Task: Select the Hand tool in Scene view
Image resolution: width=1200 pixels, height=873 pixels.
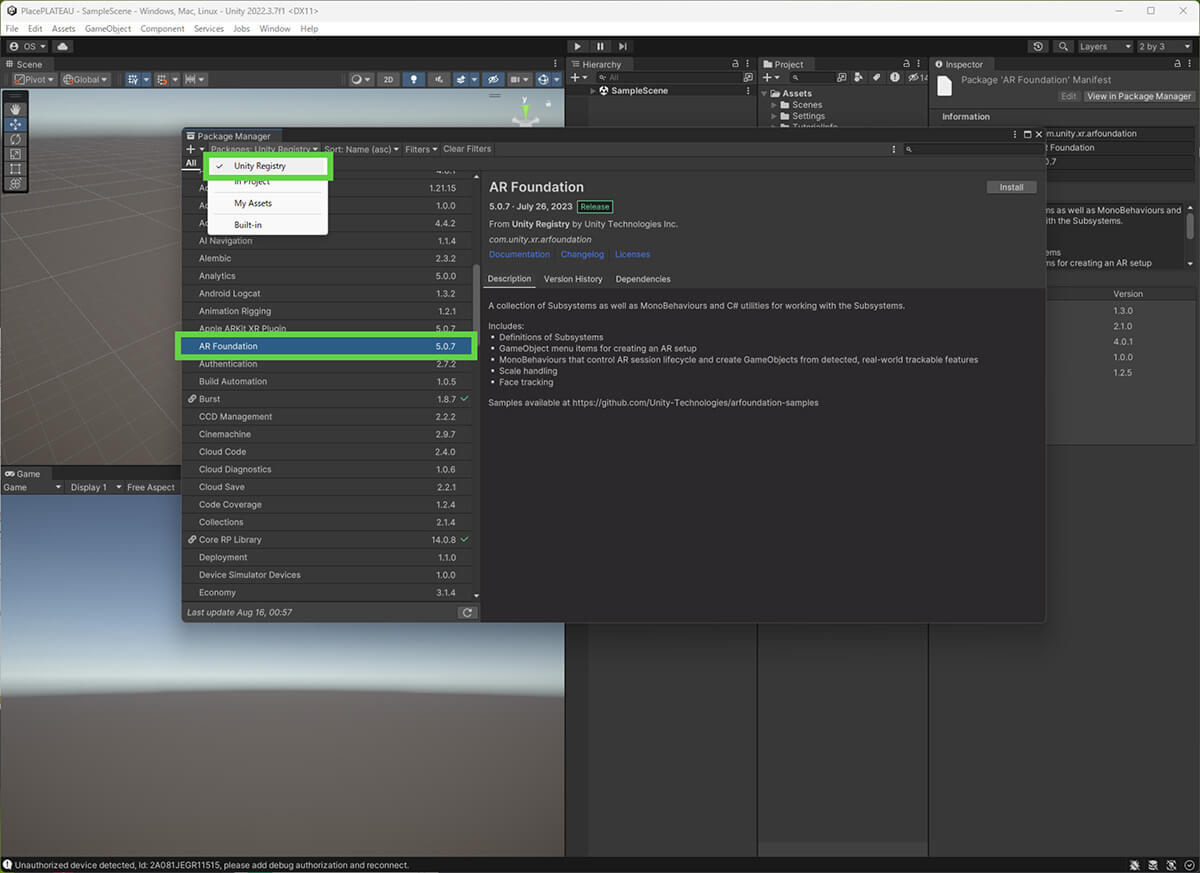Action: pyautogui.click(x=15, y=109)
